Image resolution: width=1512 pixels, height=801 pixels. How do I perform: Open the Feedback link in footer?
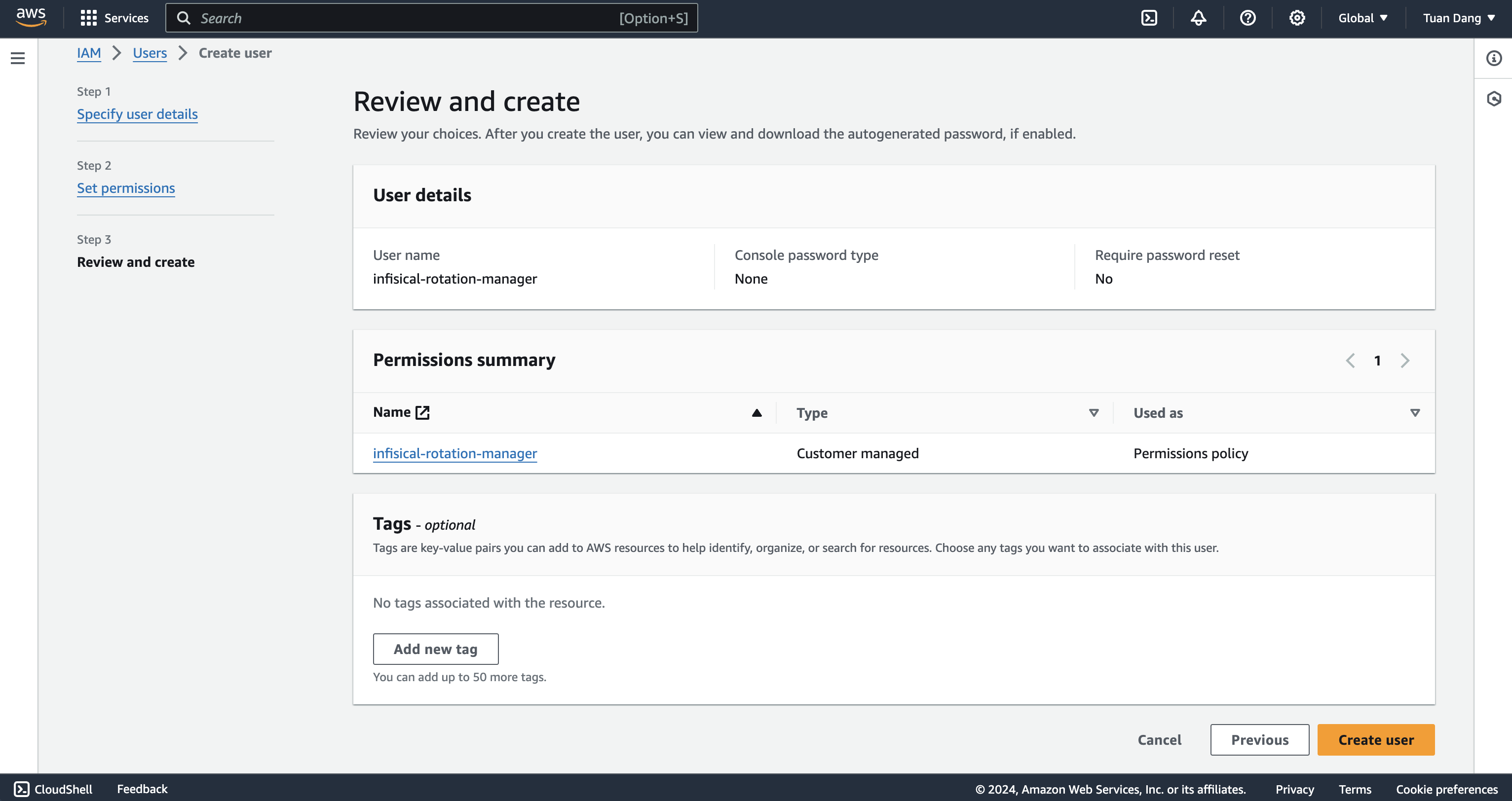(x=142, y=789)
